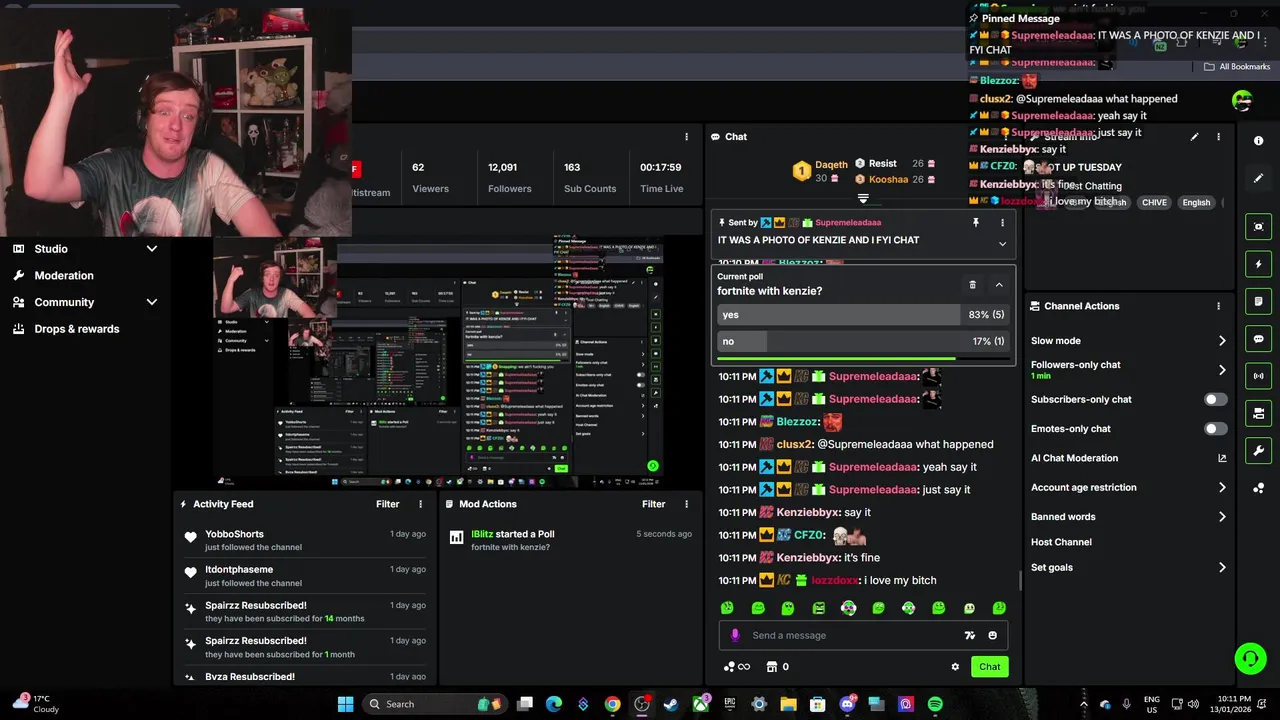The image size is (1280, 720).
Task: Click the 163 Sub Counts stat
Action: (590, 177)
